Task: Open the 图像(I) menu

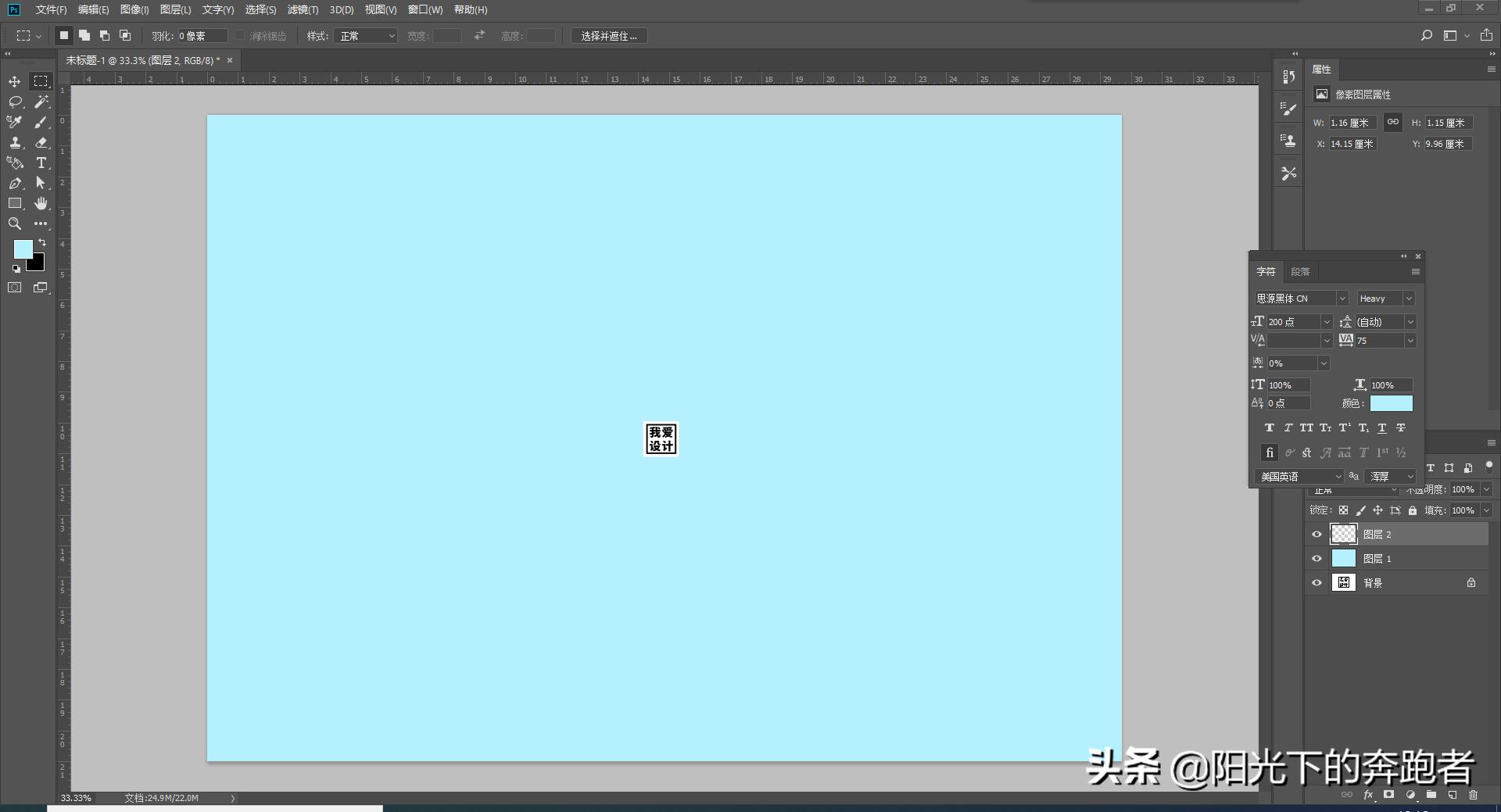Action: (134, 9)
